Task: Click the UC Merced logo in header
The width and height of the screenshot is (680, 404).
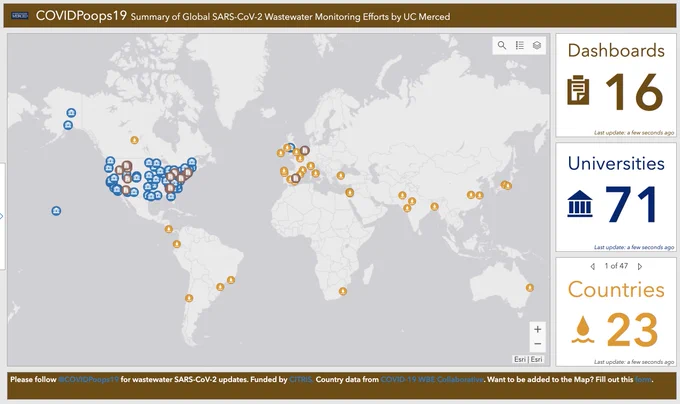Action: coord(20,16)
